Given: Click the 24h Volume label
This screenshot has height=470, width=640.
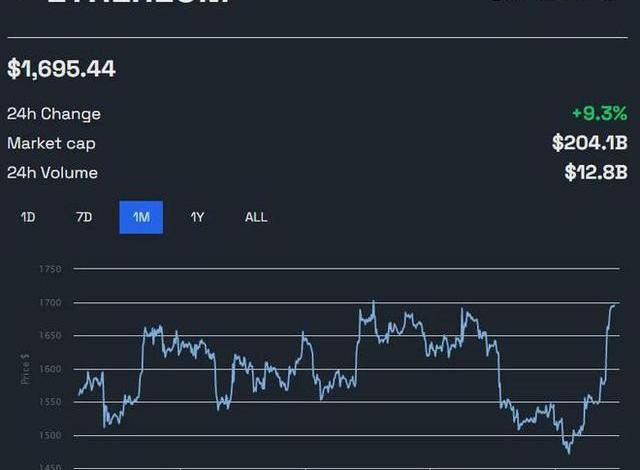Looking at the screenshot, I should (x=52, y=173).
